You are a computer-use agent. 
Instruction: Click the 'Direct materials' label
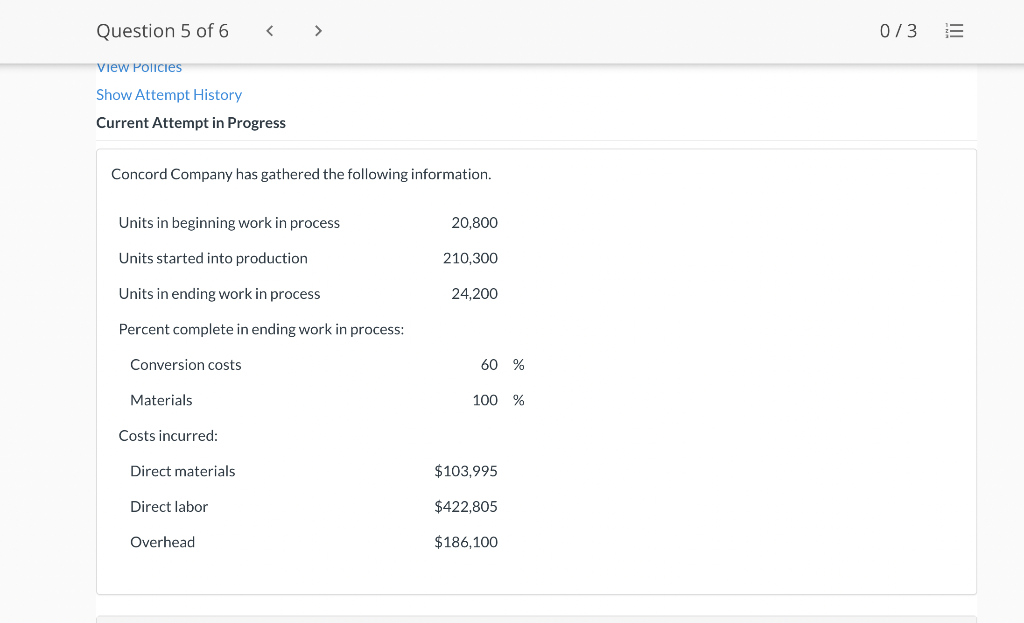coord(182,471)
